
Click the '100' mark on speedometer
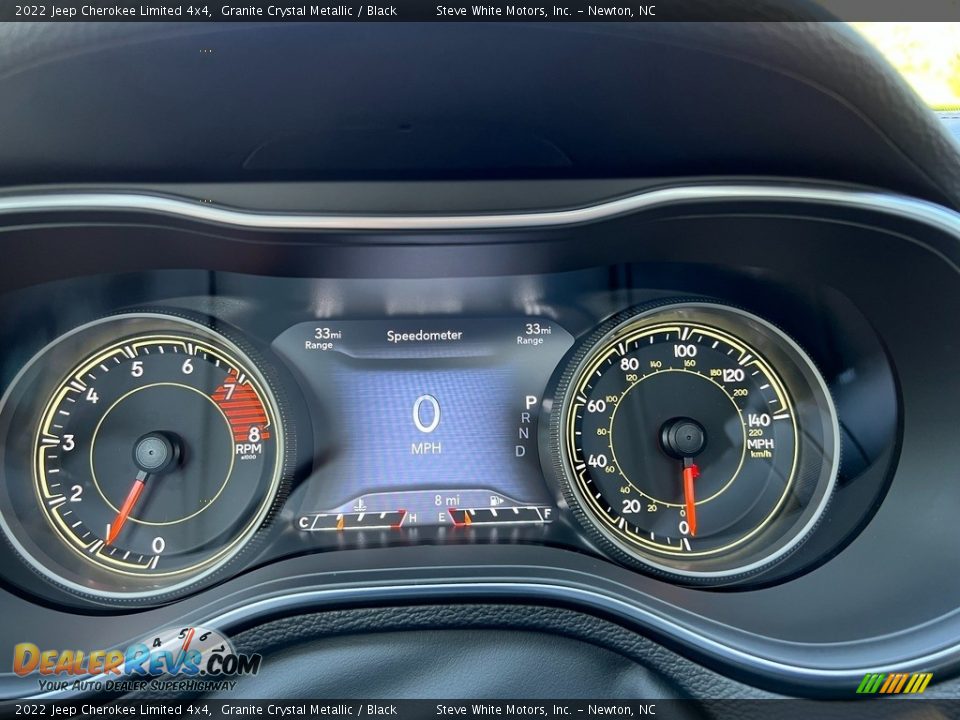click(684, 351)
